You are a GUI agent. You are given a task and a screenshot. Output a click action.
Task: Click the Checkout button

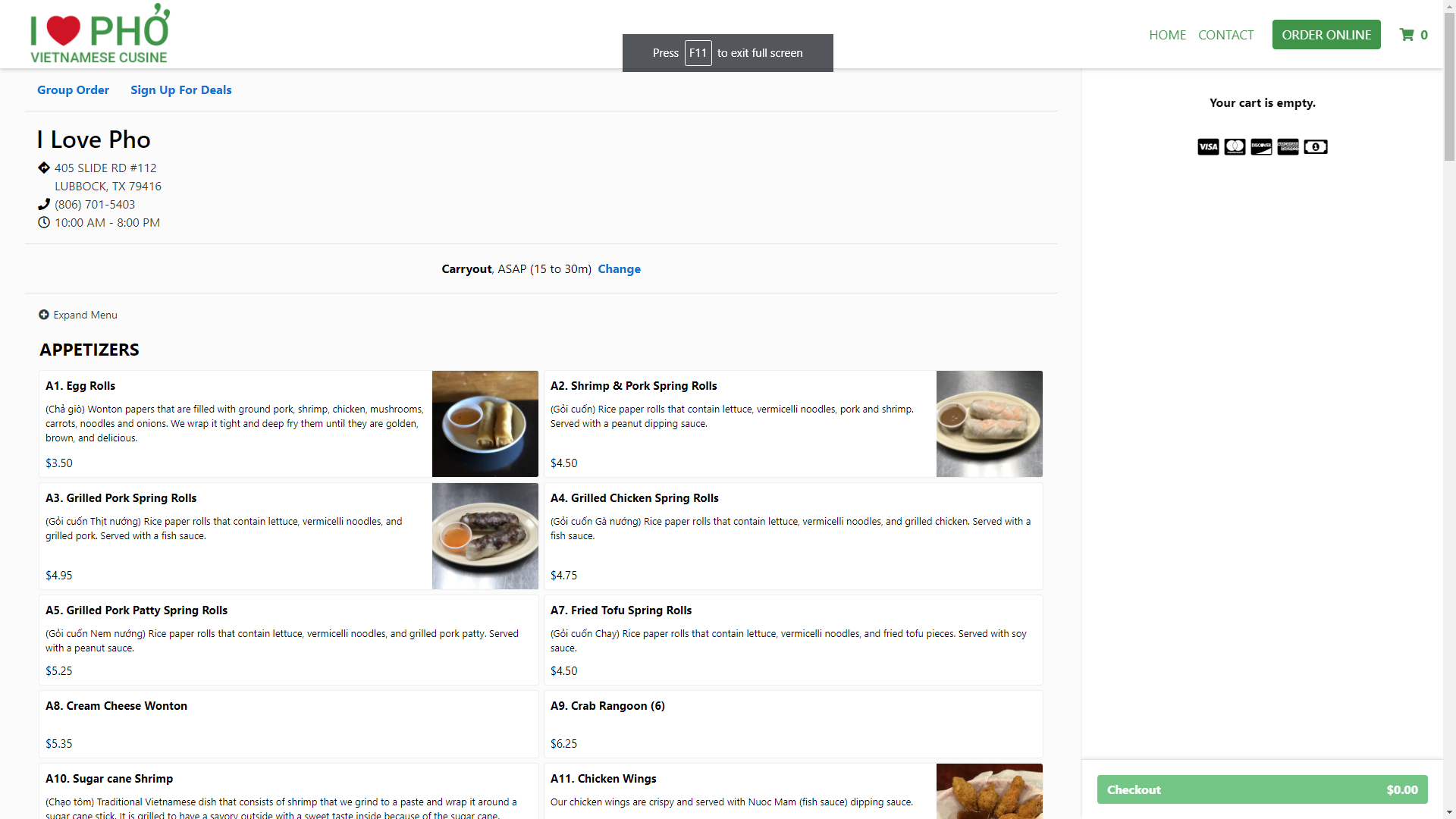[1262, 789]
